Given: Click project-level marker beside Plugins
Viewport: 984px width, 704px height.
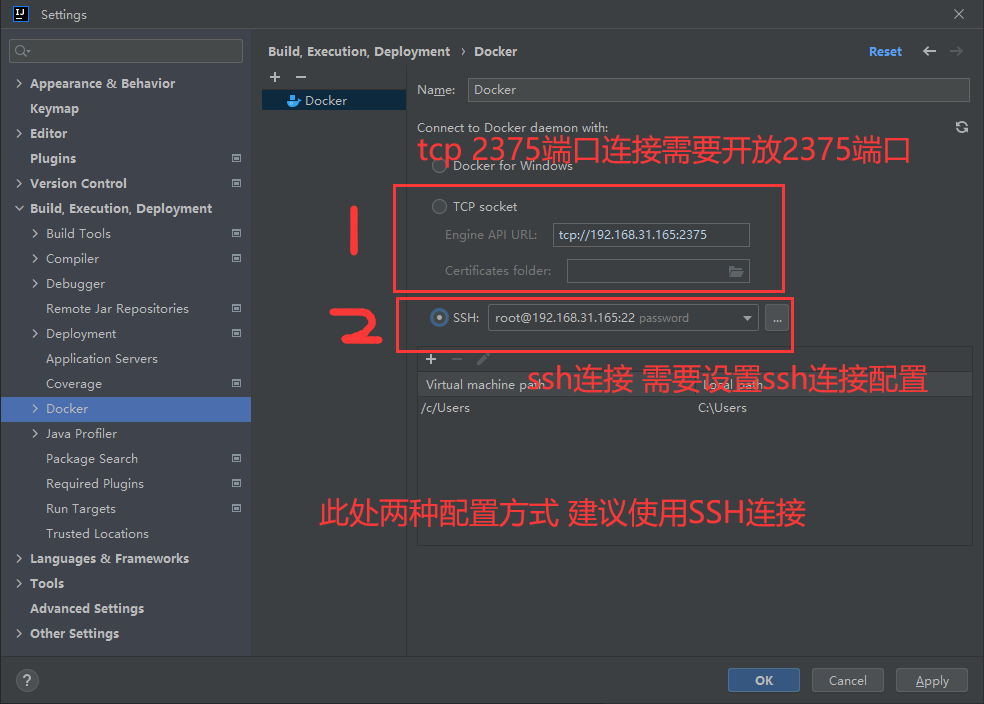Looking at the screenshot, I should click(x=237, y=158).
